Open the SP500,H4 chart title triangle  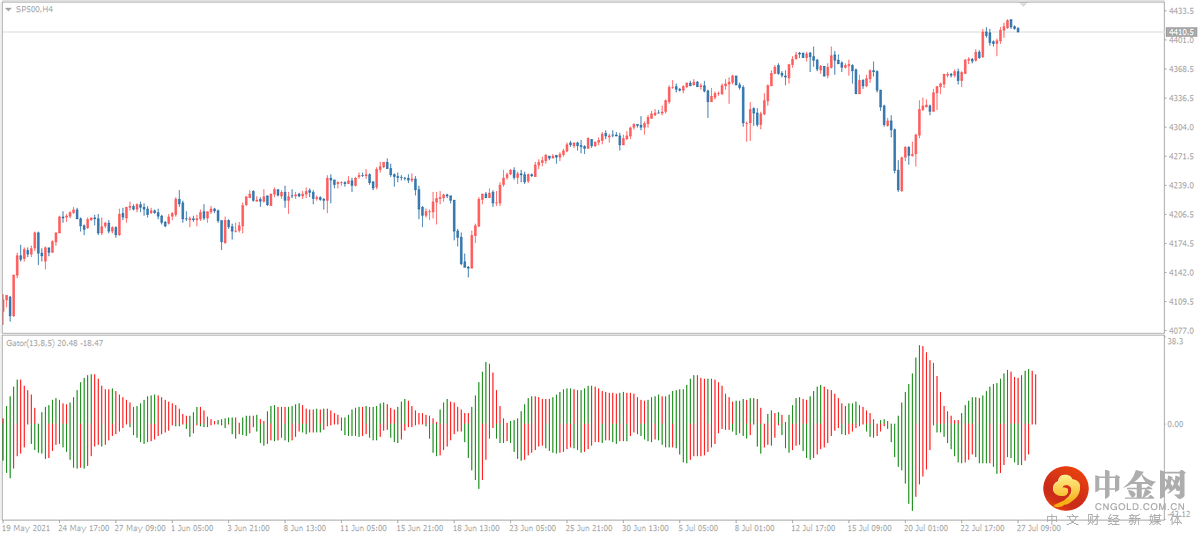[x=9, y=8]
